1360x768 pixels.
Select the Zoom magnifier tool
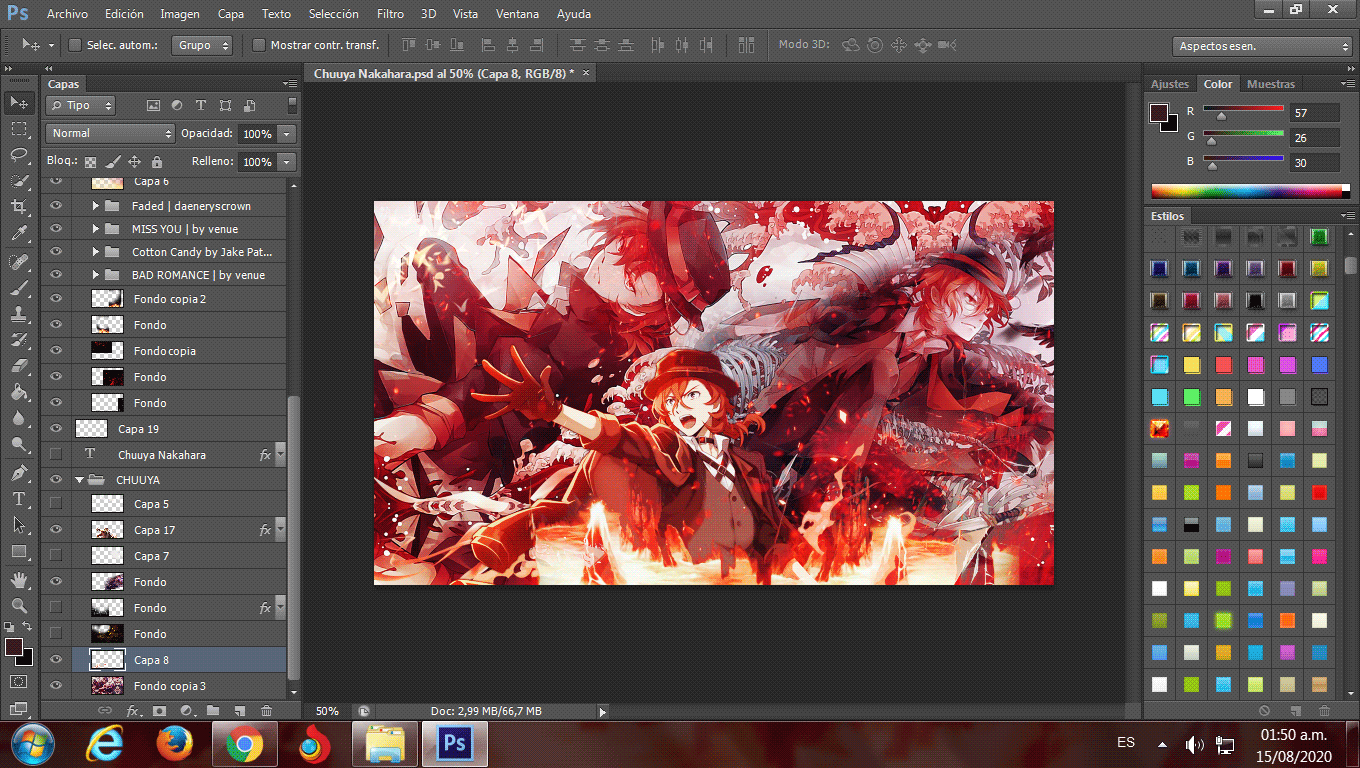(19, 605)
